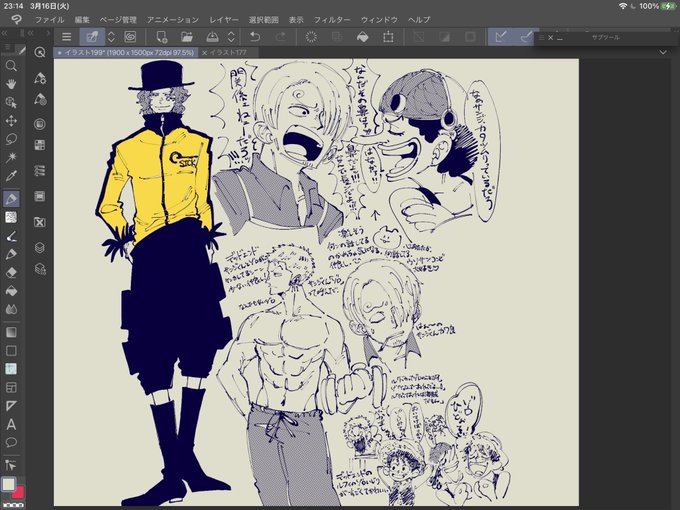Open the ページ管理 menu
680x510 pixels.
[x=118, y=20]
